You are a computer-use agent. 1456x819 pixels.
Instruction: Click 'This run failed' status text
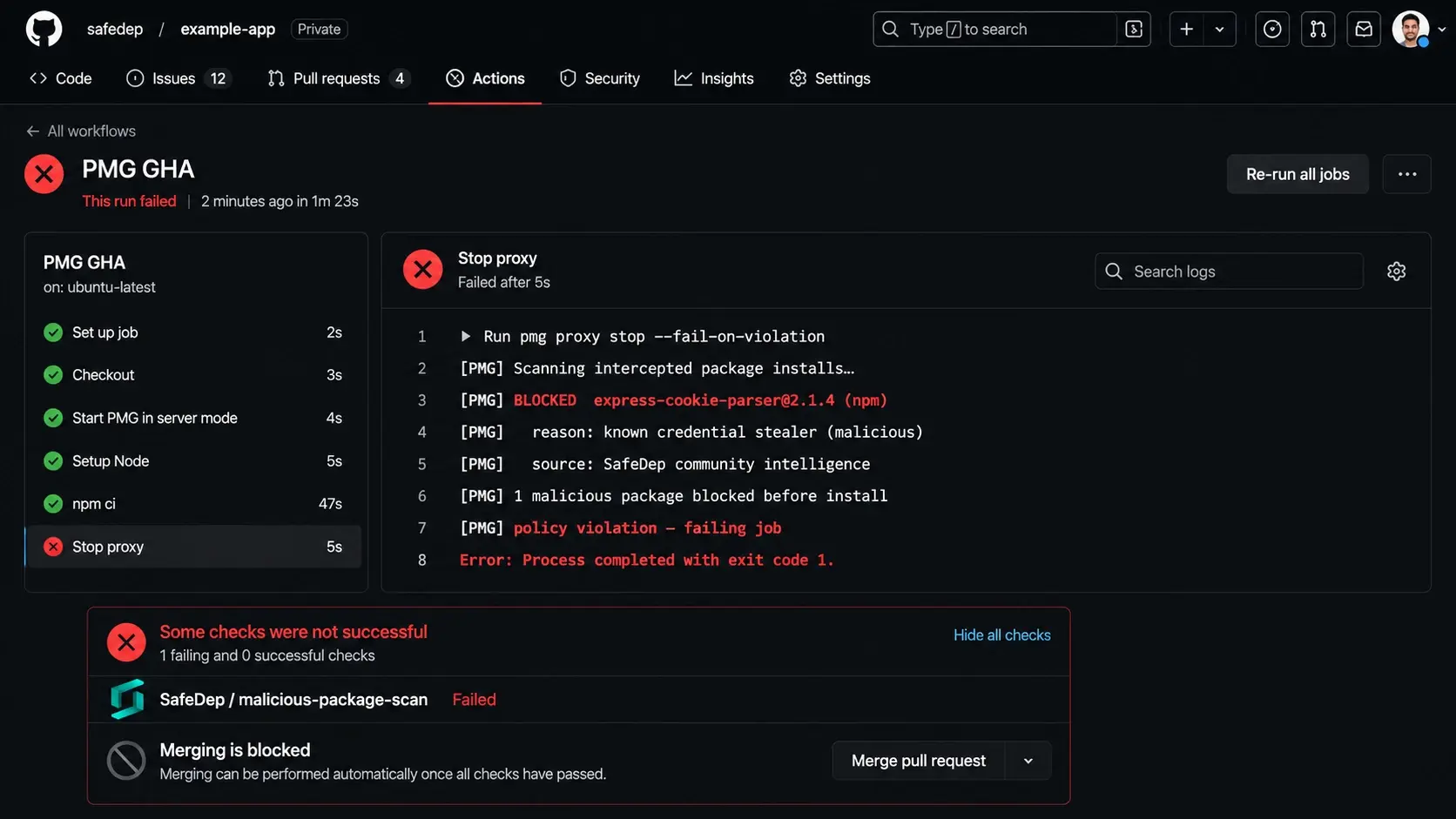click(129, 201)
